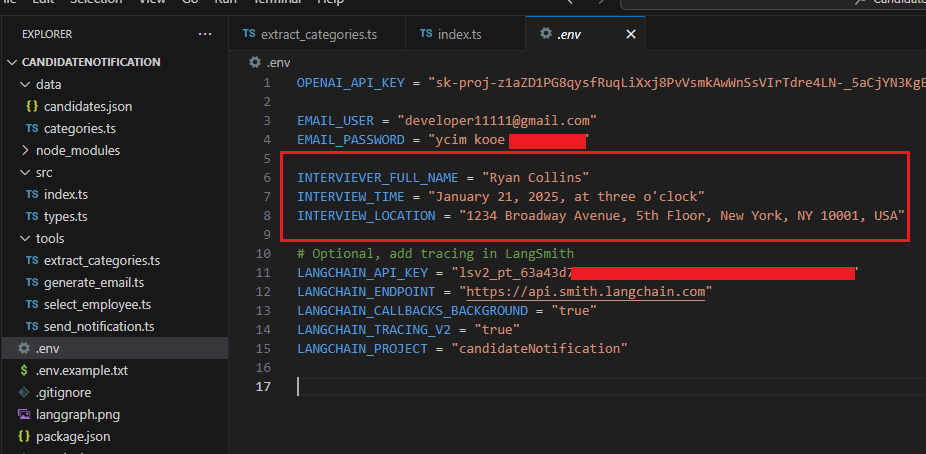The width and height of the screenshot is (926, 454).
Task: Click the TS icon on index.ts tab
Action: click(x=426, y=33)
